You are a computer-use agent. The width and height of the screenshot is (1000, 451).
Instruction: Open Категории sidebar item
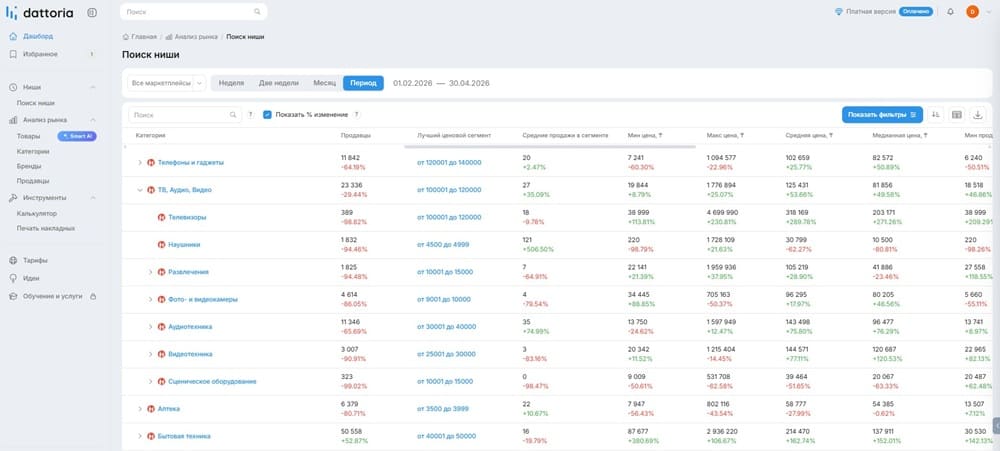[33, 152]
